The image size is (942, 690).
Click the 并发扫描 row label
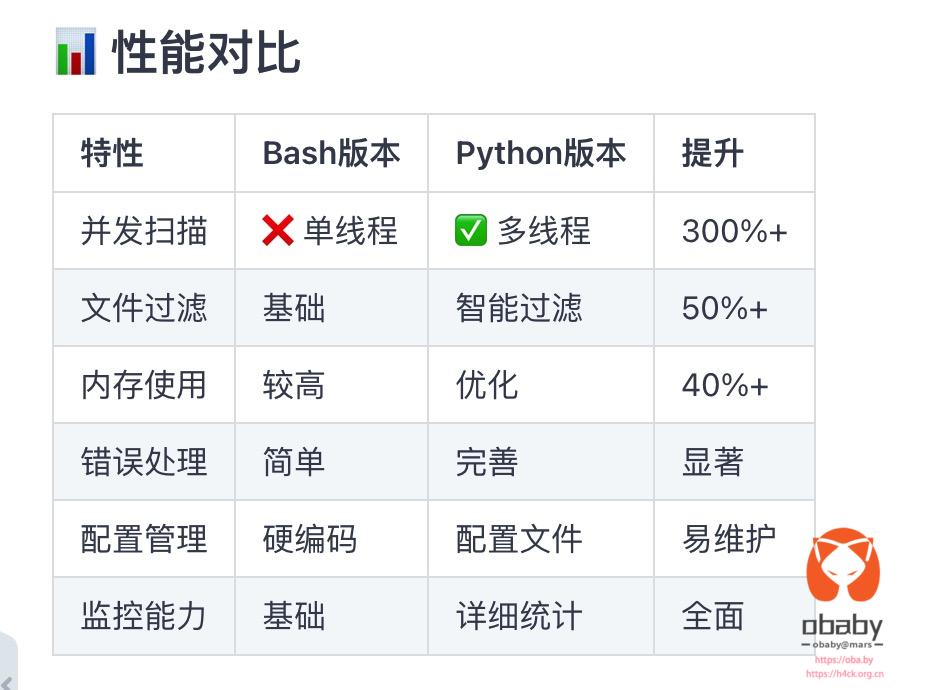click(144, 231)
